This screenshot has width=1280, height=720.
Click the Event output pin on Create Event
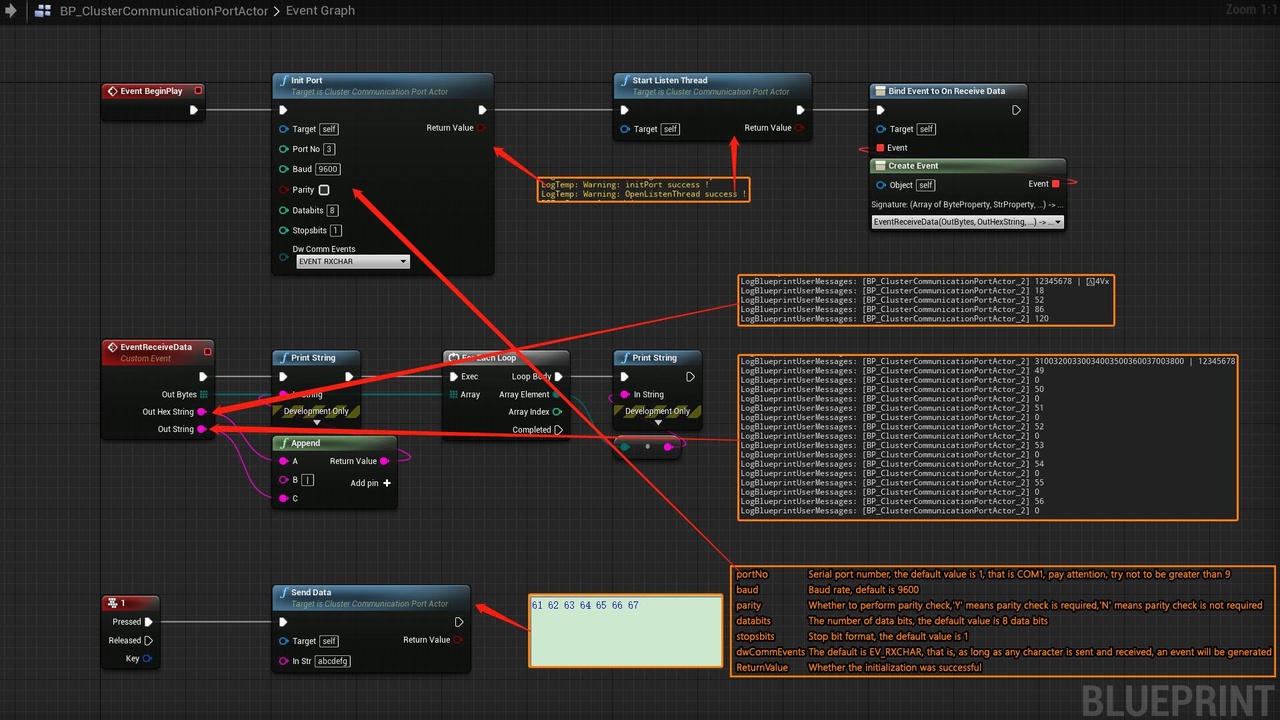click(1055, 184)
